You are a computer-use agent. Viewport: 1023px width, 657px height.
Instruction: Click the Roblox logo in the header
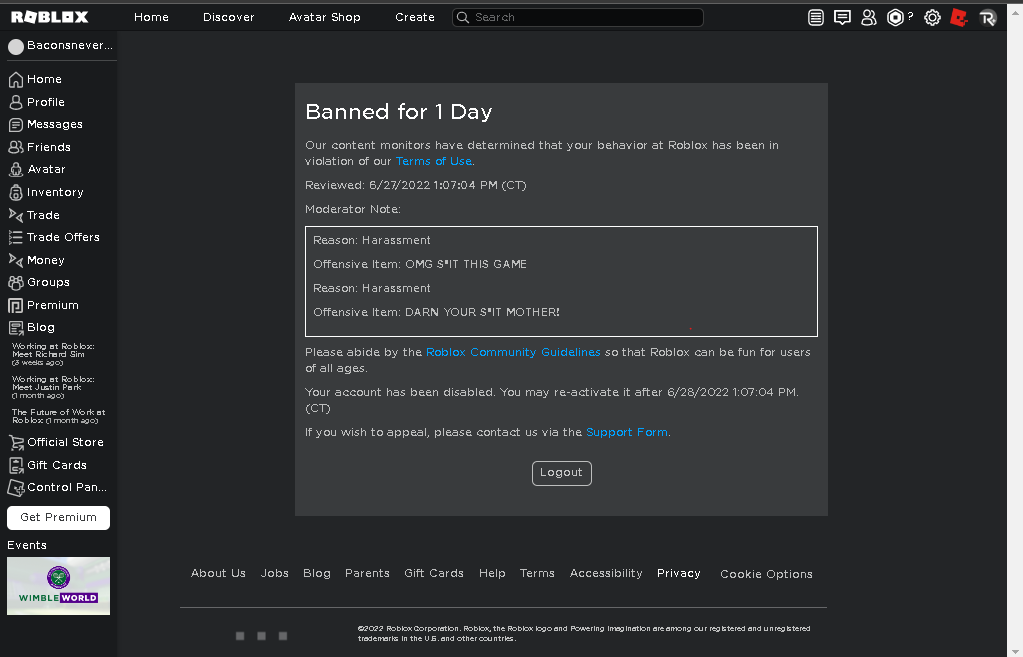[50, 17]
